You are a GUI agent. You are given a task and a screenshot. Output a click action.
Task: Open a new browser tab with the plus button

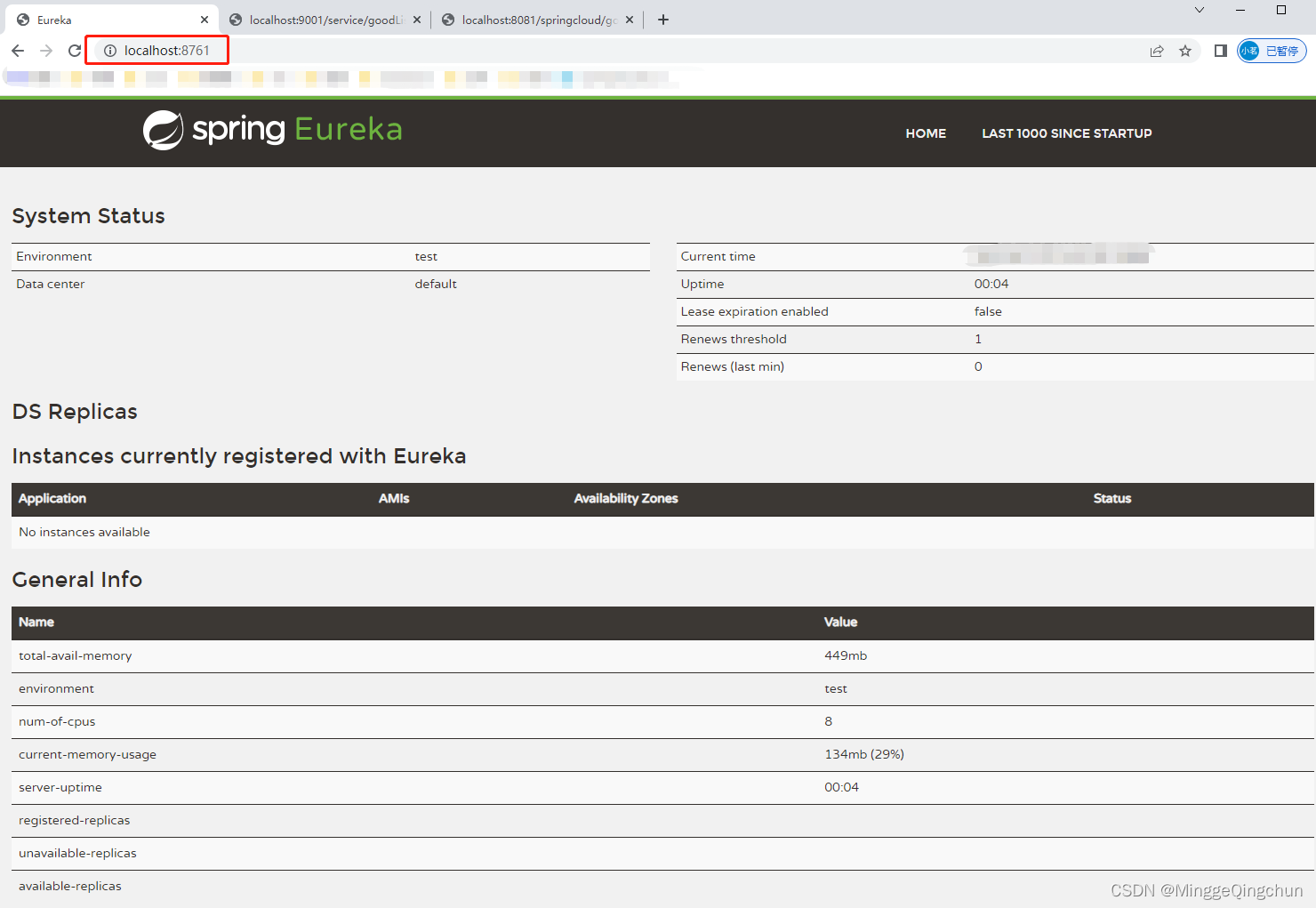coord(662,19)
